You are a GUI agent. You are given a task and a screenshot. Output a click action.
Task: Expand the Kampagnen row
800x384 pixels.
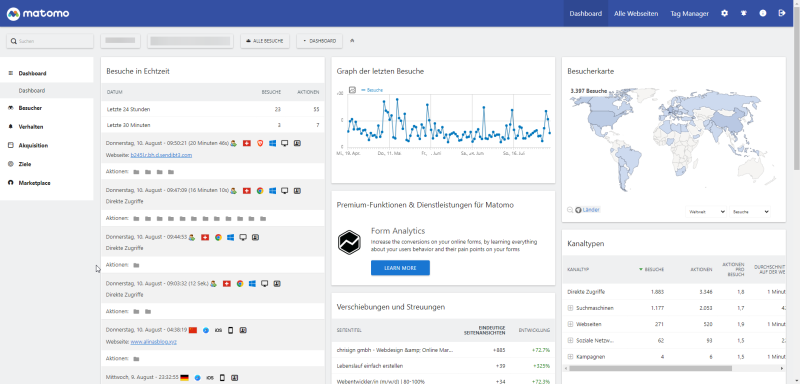coord(570,357)
